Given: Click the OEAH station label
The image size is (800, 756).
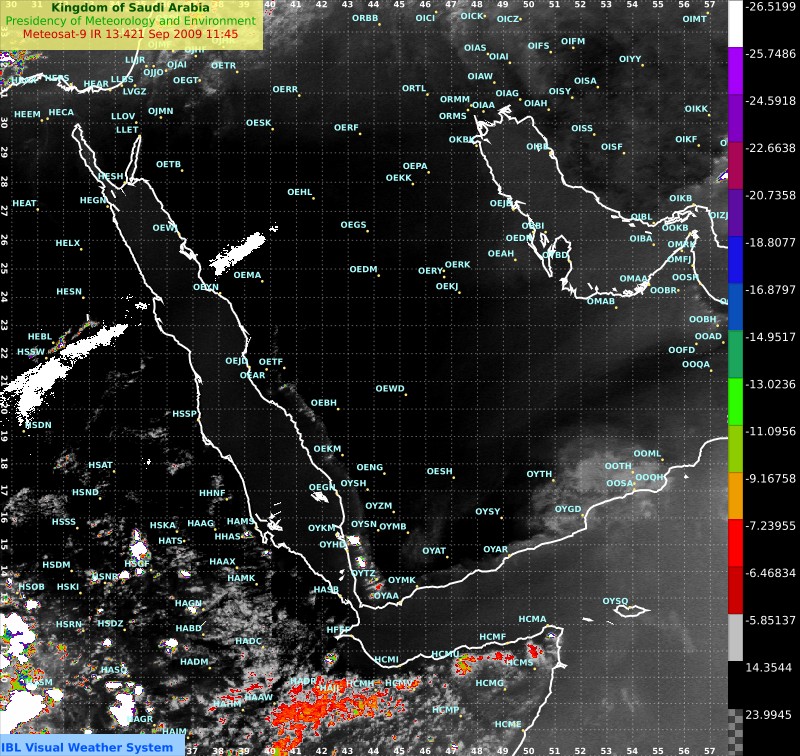Looking at the screenshot, I should click(501, 254).
